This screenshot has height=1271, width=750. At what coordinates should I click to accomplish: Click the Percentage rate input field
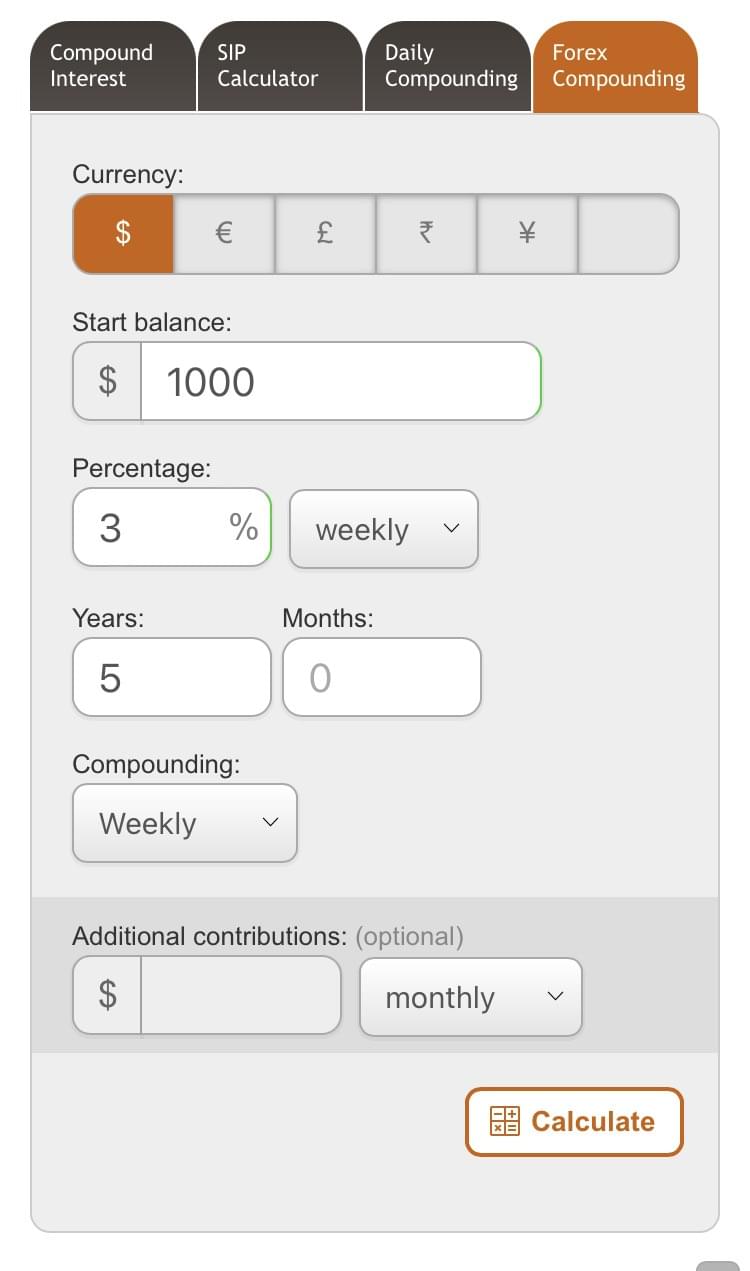(160, 528)
